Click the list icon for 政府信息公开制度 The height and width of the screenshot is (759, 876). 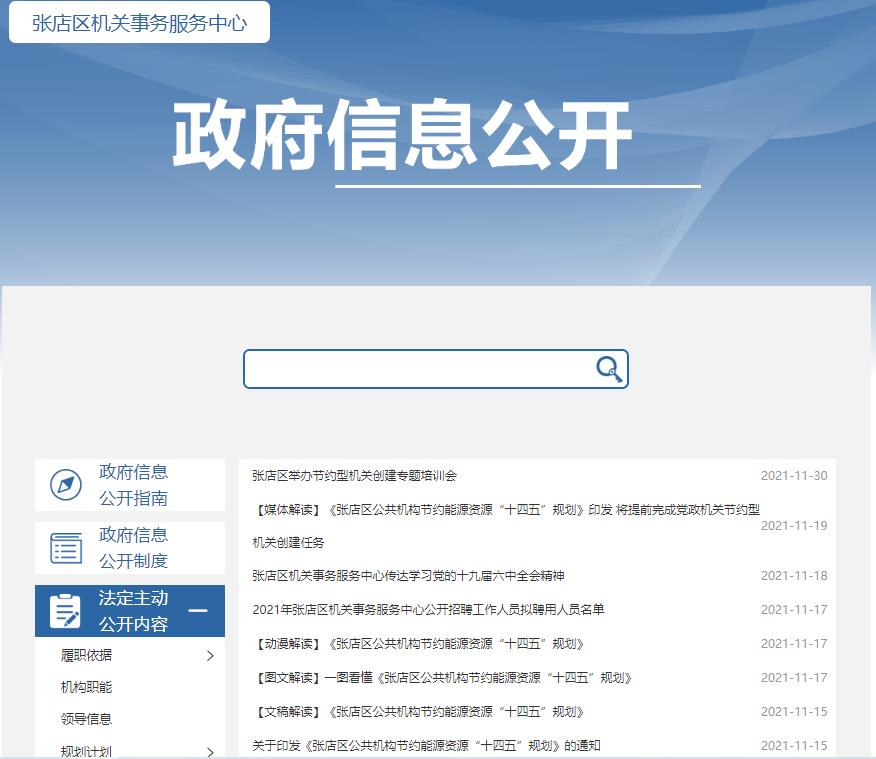click(x=66, y=548)
